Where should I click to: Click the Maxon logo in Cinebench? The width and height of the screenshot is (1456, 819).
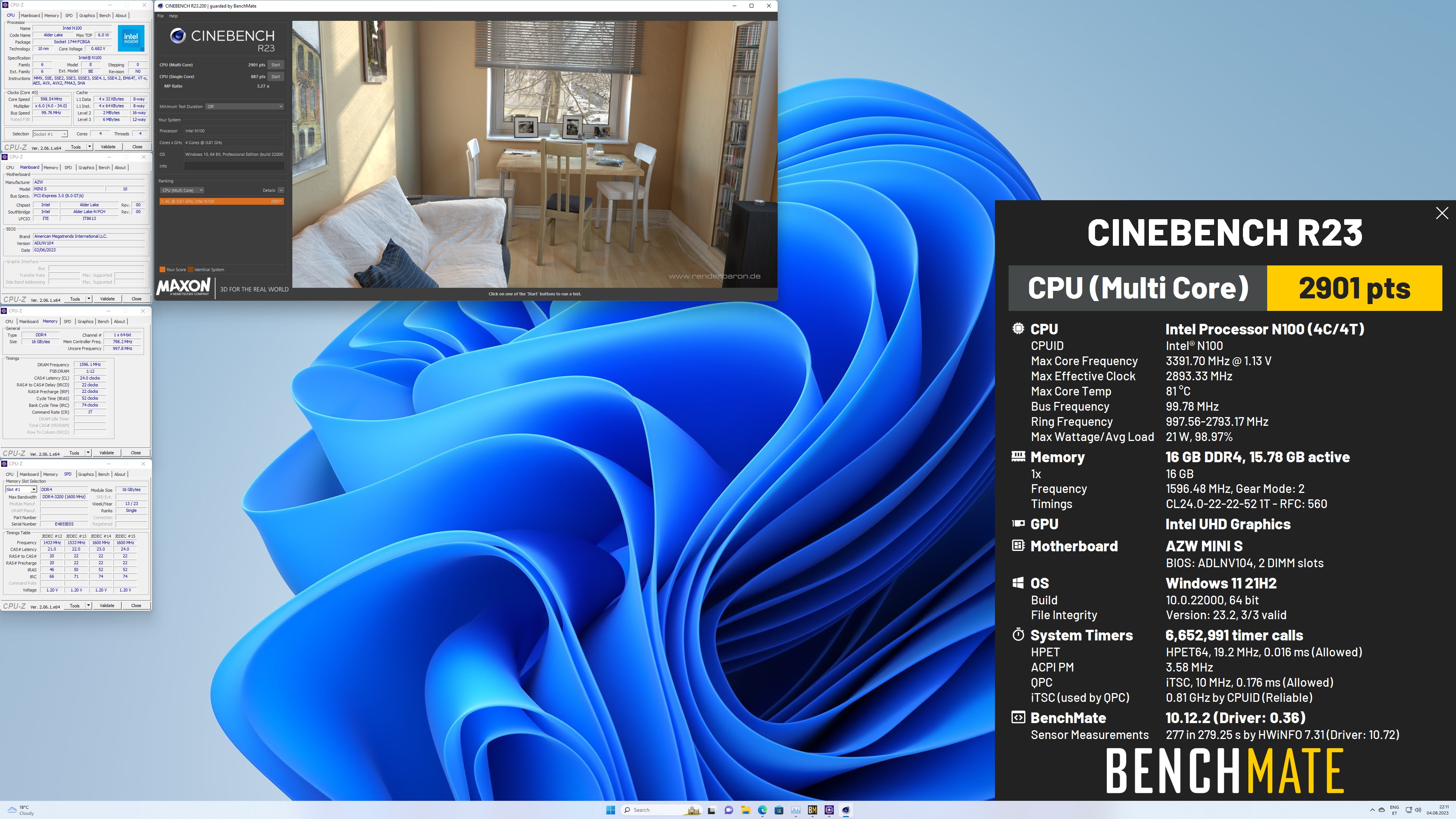point(184,287)
